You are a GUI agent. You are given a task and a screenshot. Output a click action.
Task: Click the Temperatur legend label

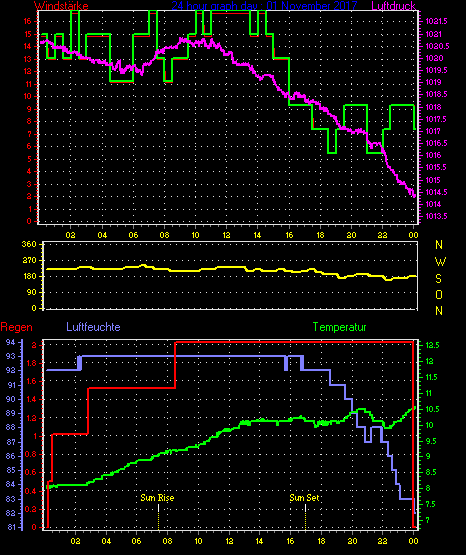(x=339, y=327)
